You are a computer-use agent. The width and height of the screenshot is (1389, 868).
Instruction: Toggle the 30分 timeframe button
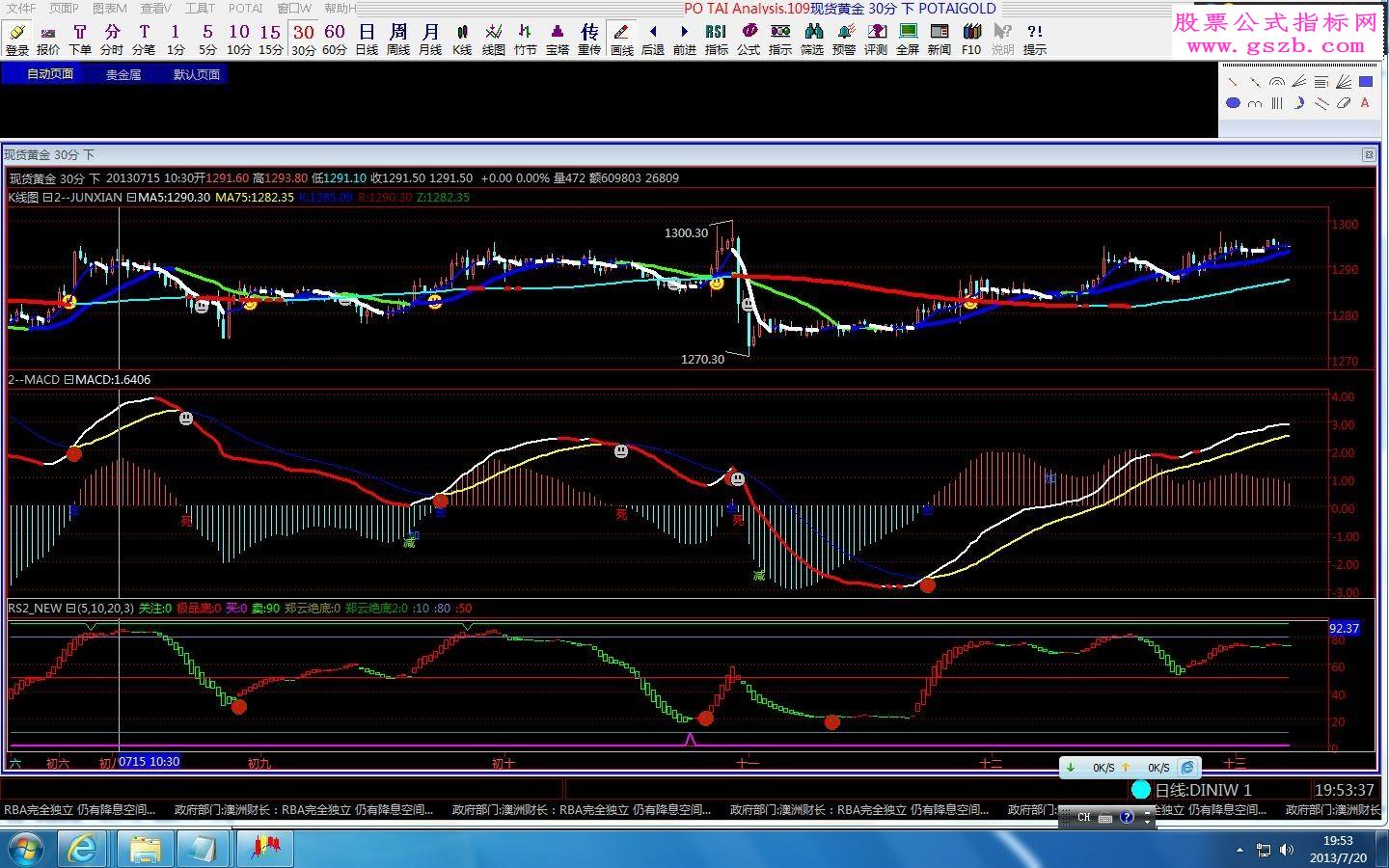(x=303, y=40)
